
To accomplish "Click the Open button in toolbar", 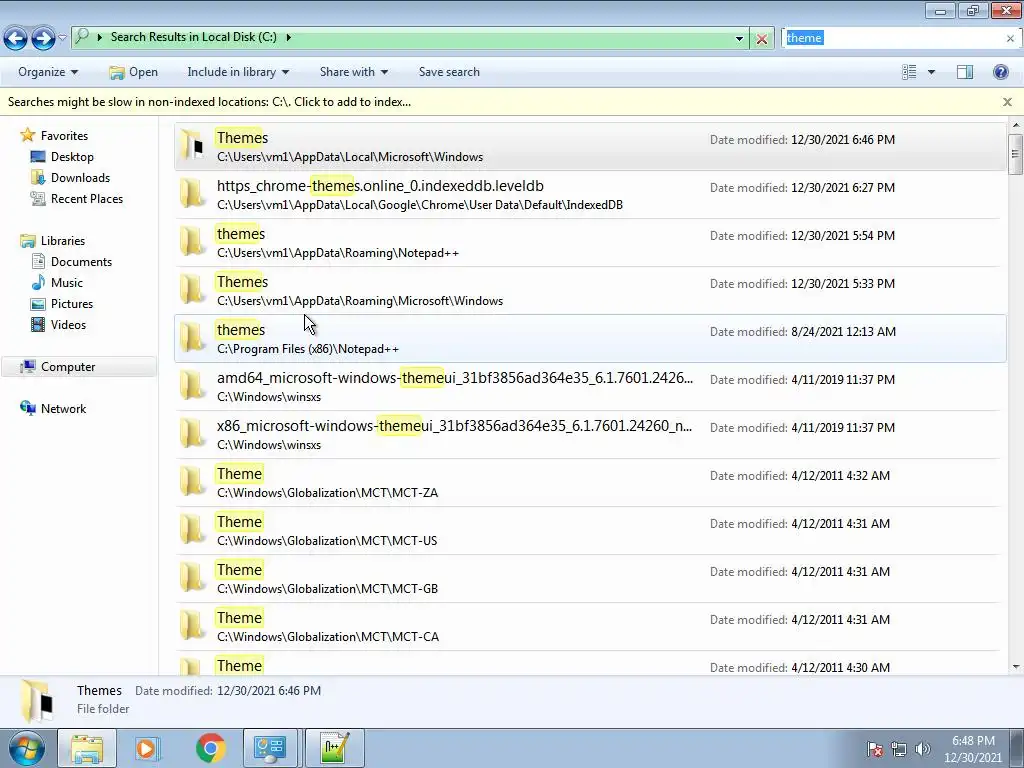I will point(133,72).
